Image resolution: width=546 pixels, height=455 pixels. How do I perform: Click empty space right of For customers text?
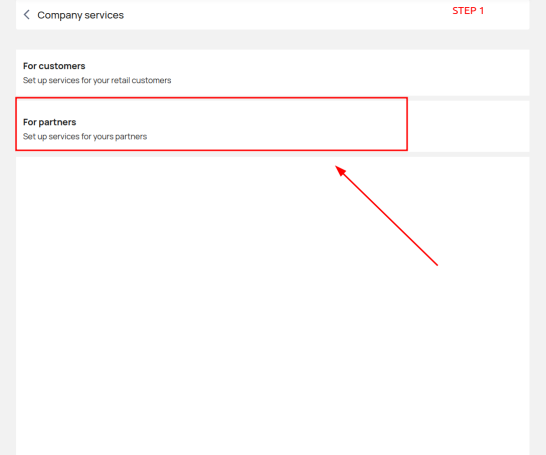point(348,72)
